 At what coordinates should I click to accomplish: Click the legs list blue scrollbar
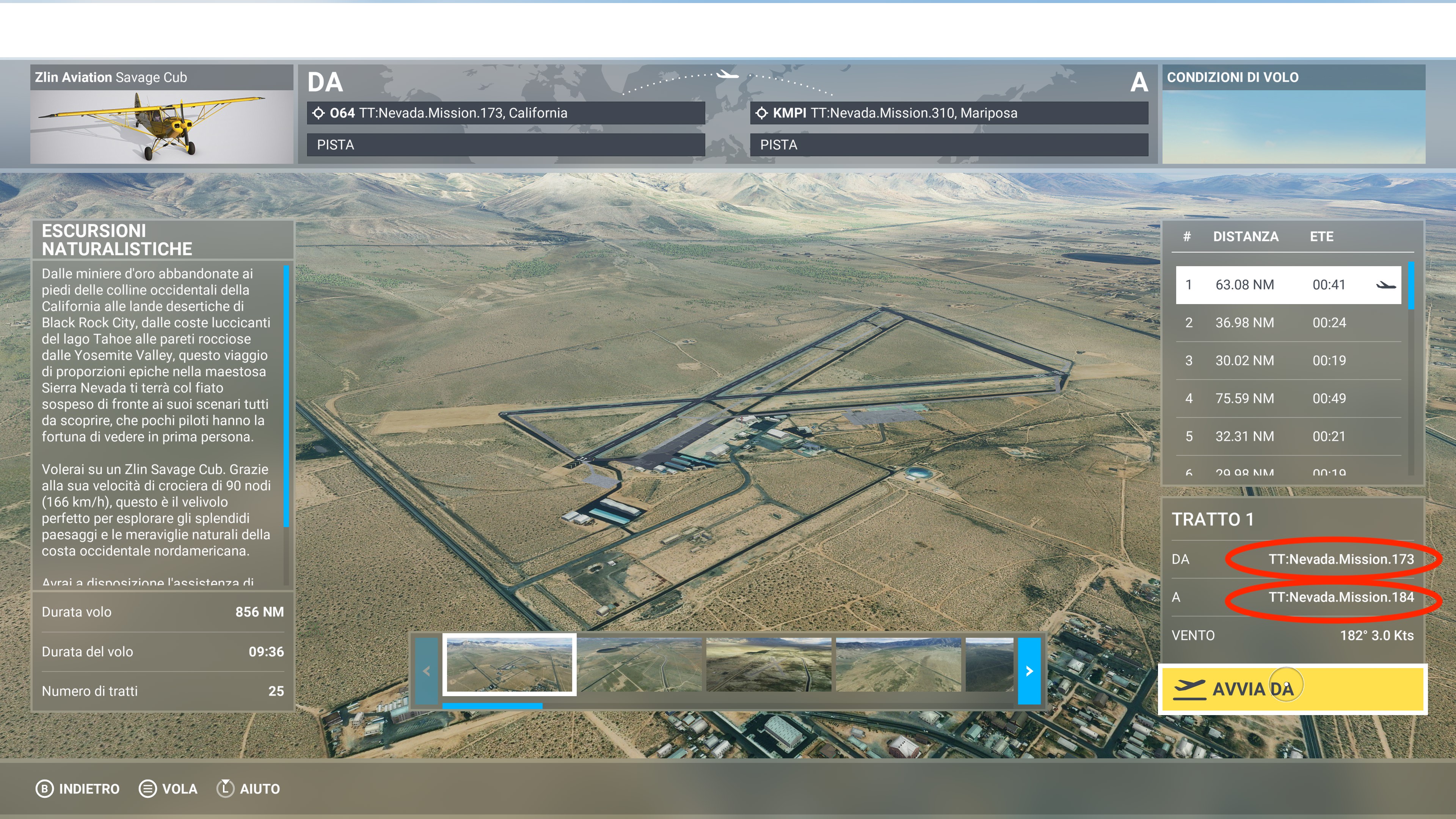pos(1411,286)
